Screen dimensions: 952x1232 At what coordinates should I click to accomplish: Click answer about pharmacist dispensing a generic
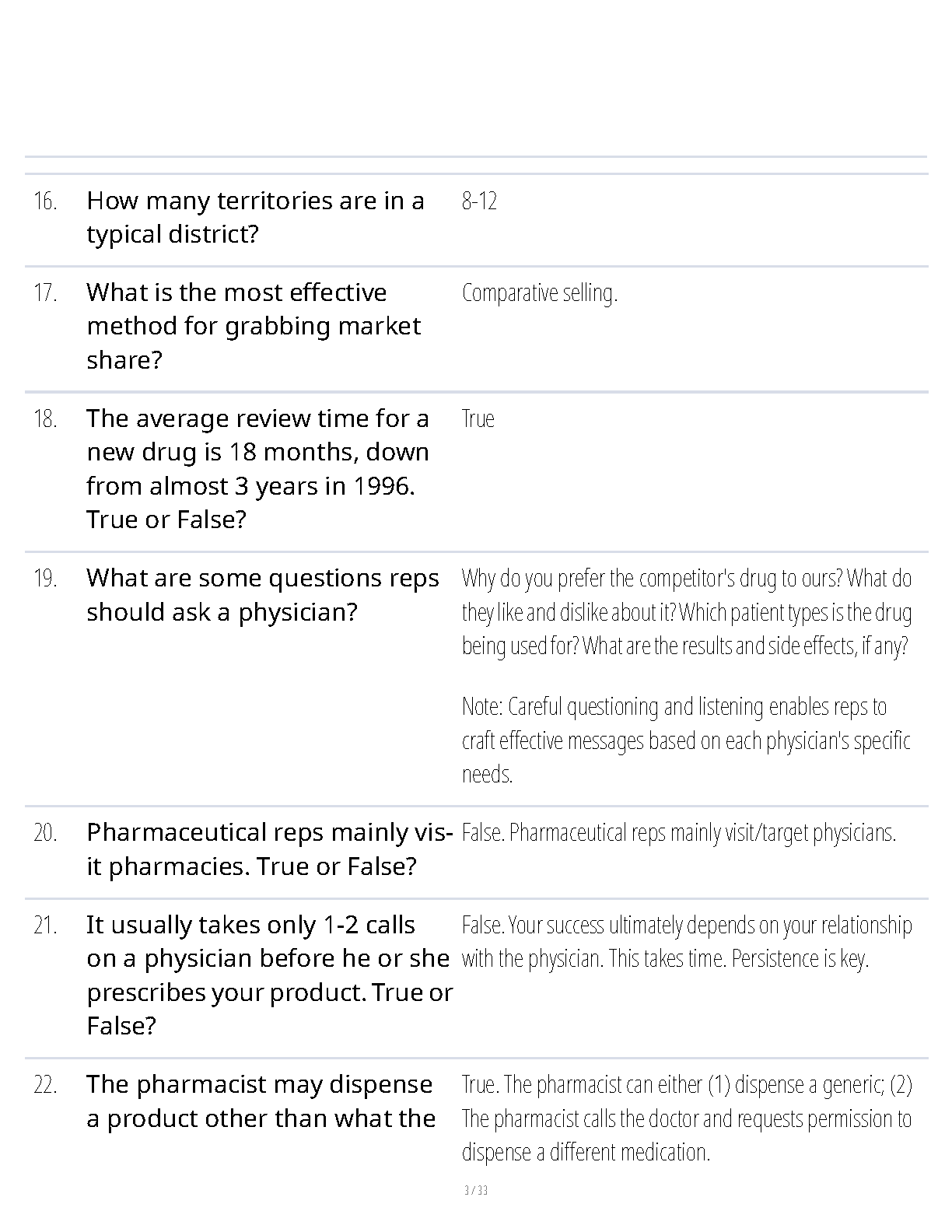tap(686, 1118)
